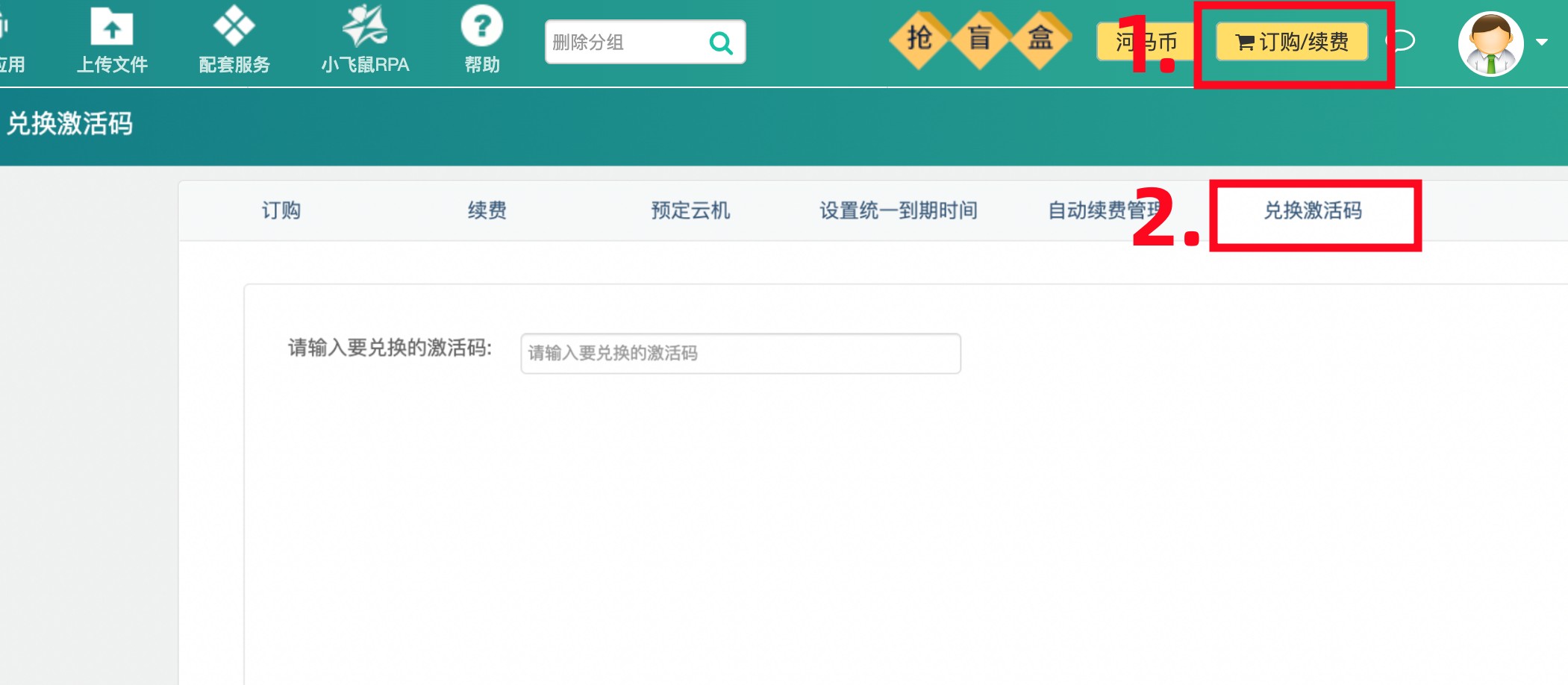Launch the 小飞鼠RPA tool icon
This screenshot has width=1568, height=685.
(x=364, y=27)
